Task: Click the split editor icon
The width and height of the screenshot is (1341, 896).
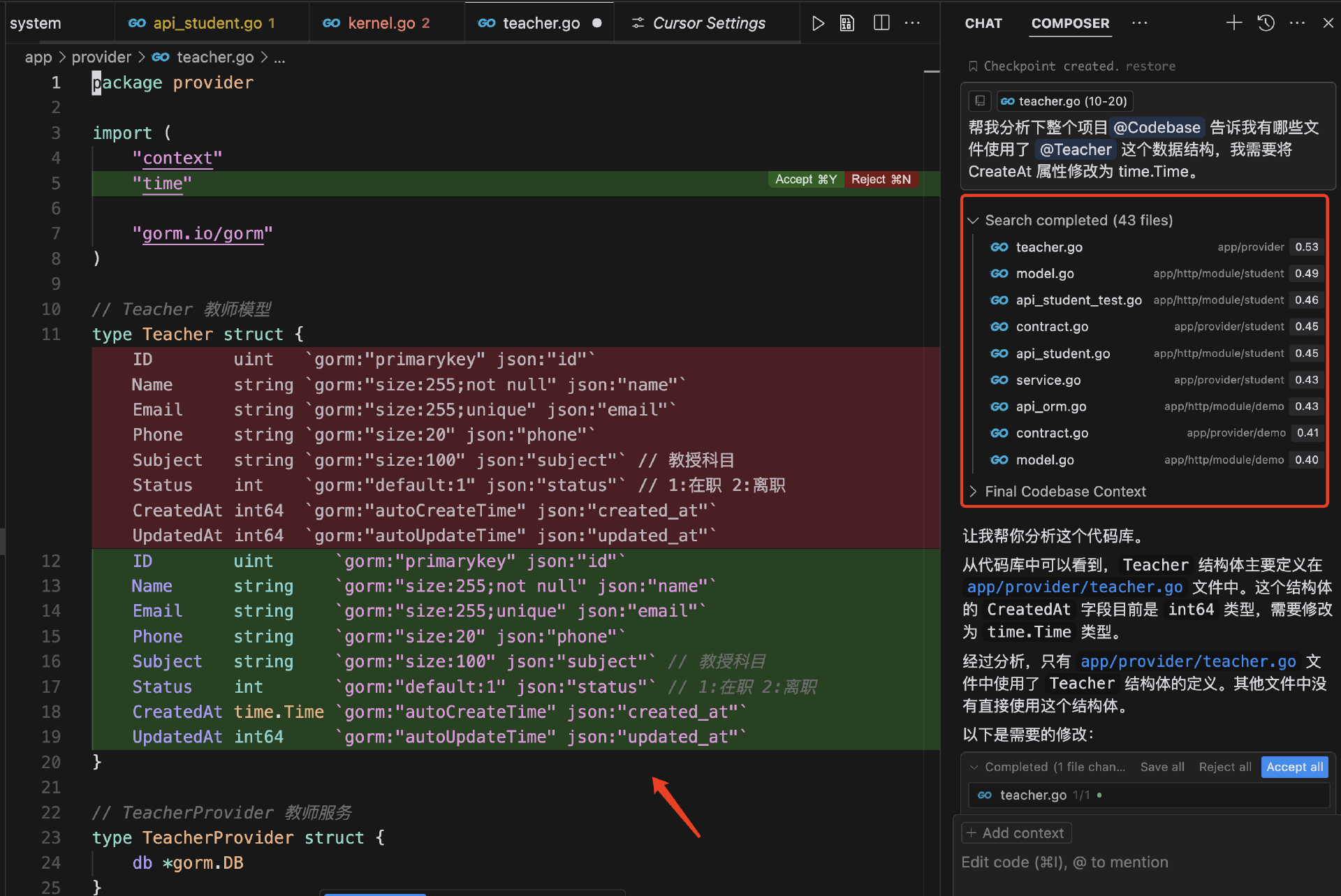Action: [x=881, y=23]
